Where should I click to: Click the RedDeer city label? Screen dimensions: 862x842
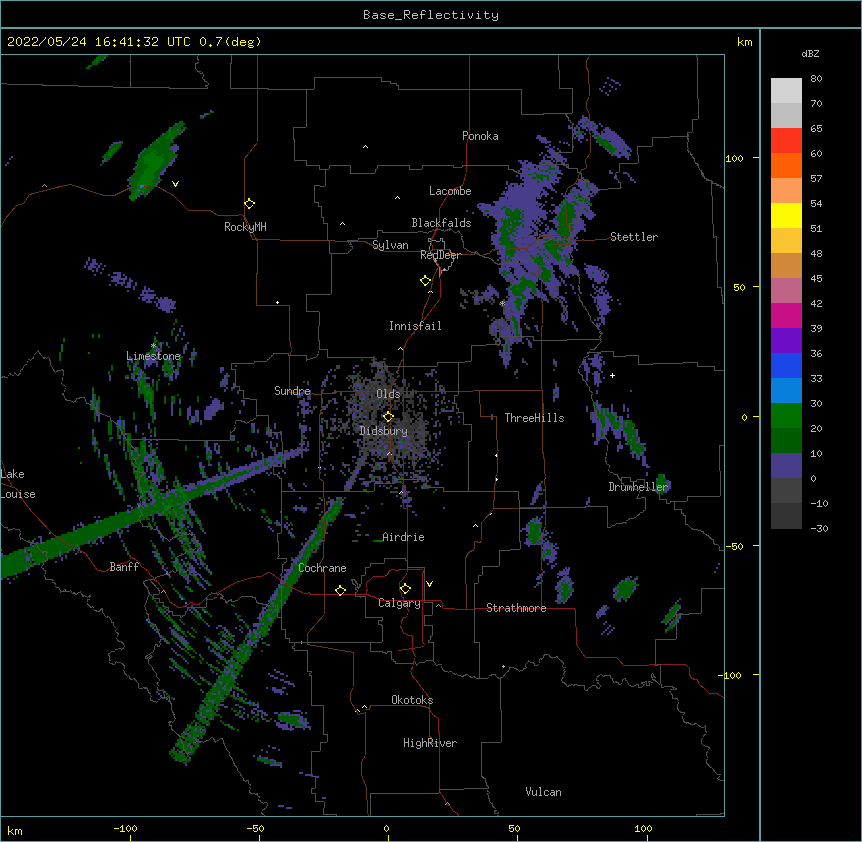tap(440, 255)
